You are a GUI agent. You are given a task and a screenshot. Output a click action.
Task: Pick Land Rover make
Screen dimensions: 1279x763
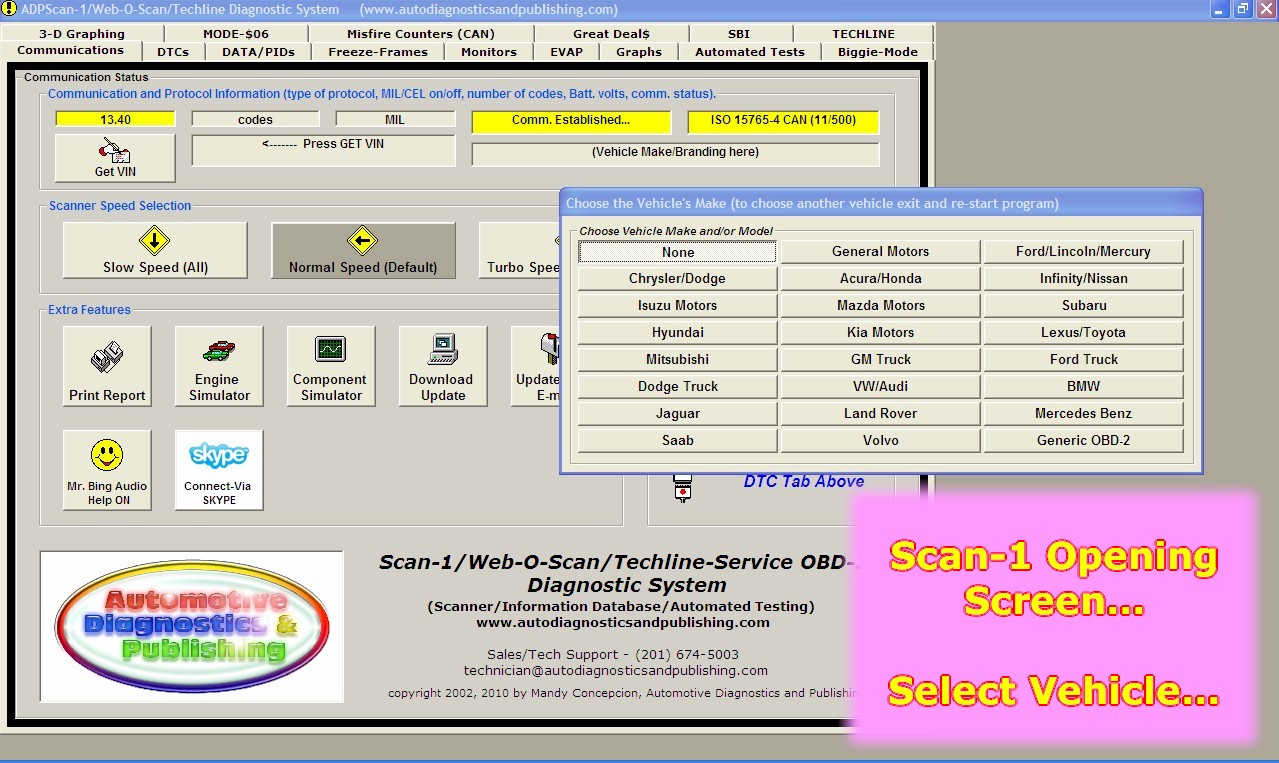(881, 414)
